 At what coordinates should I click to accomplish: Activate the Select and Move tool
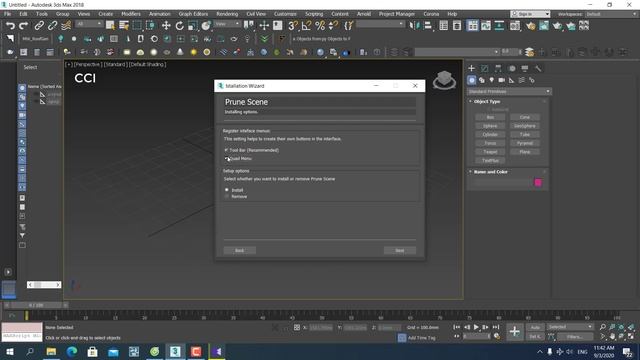166,26
